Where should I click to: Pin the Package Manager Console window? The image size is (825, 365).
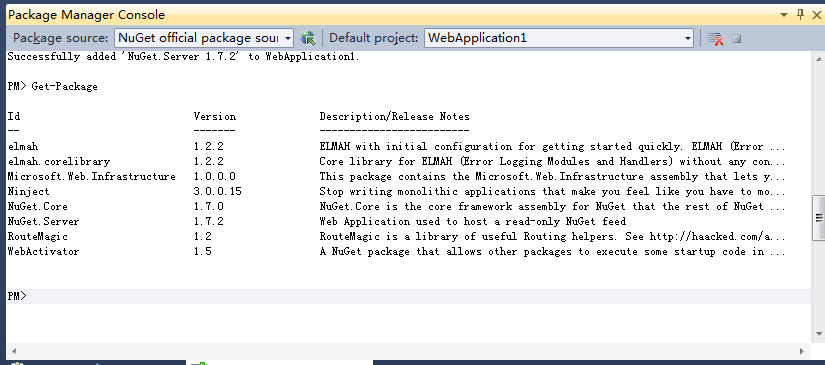point(800,14)
